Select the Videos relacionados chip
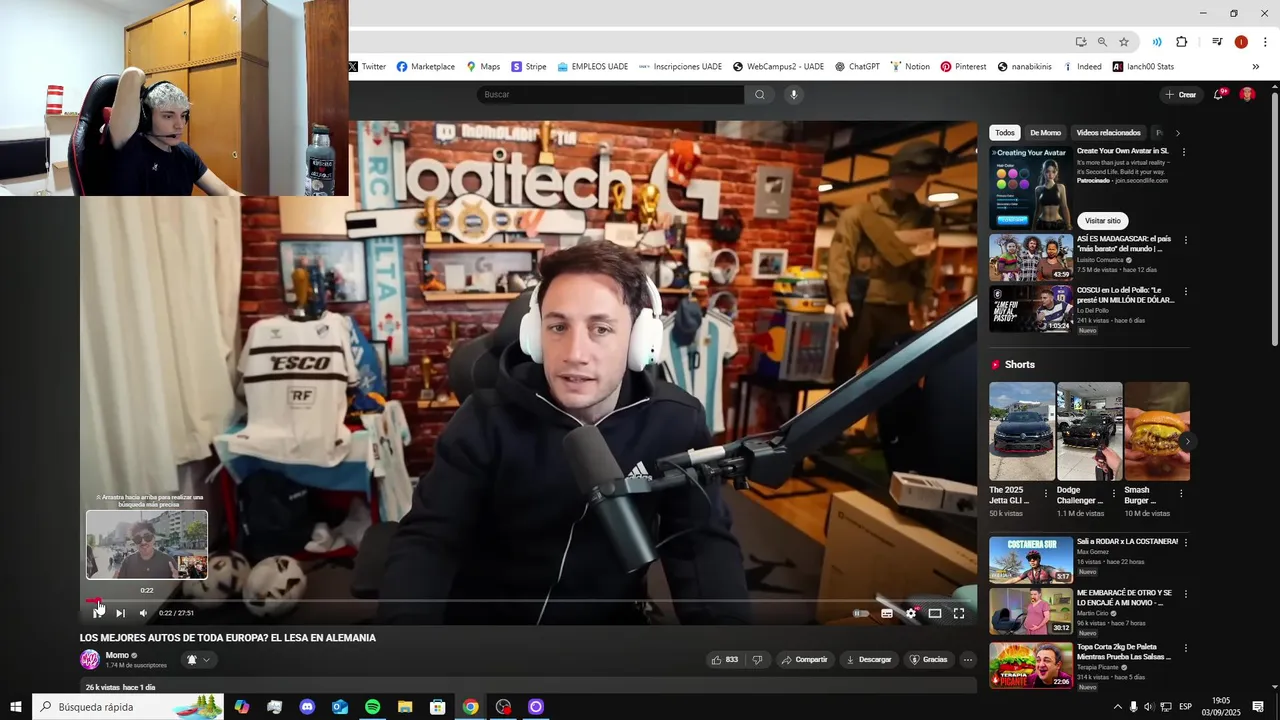Screen dimensions: 1280x720 pyautogui.click(x=1108, y=133)
